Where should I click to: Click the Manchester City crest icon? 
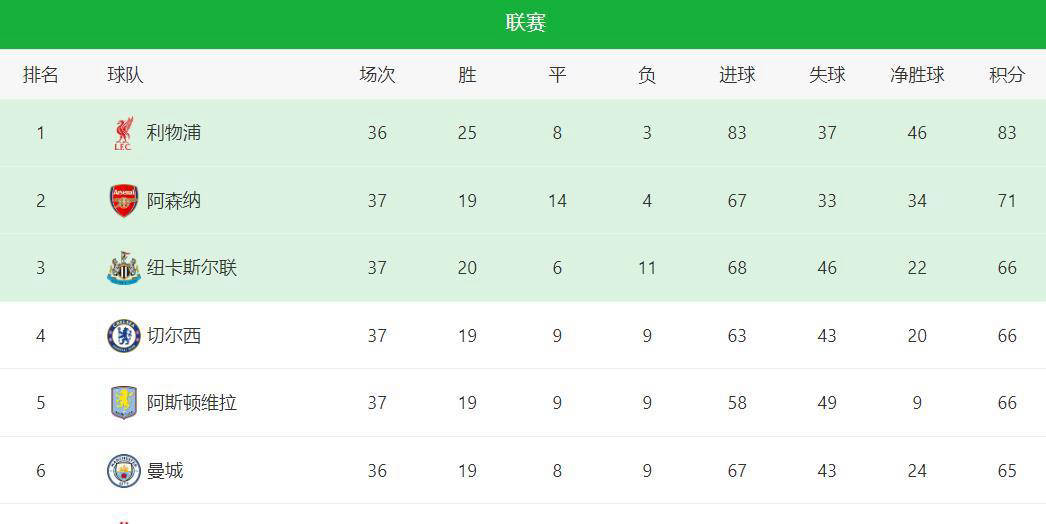123,471
